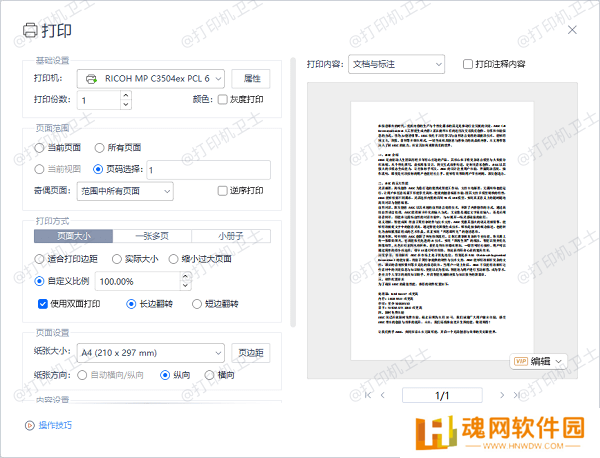Increase custom scale percentage
The width and height of the screenshot is (600, 458).
186,276
